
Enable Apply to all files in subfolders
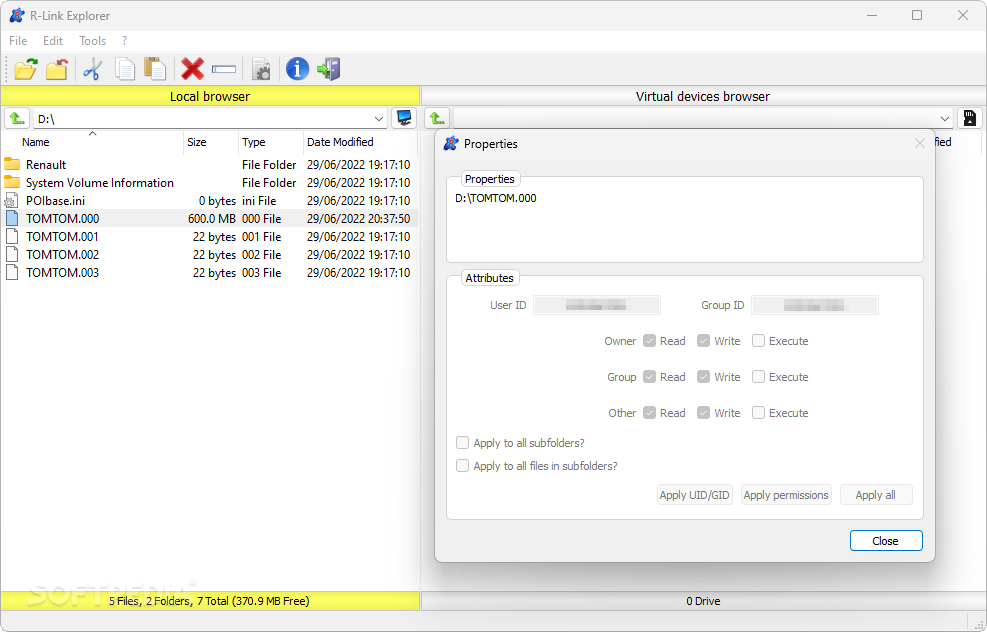462,466
